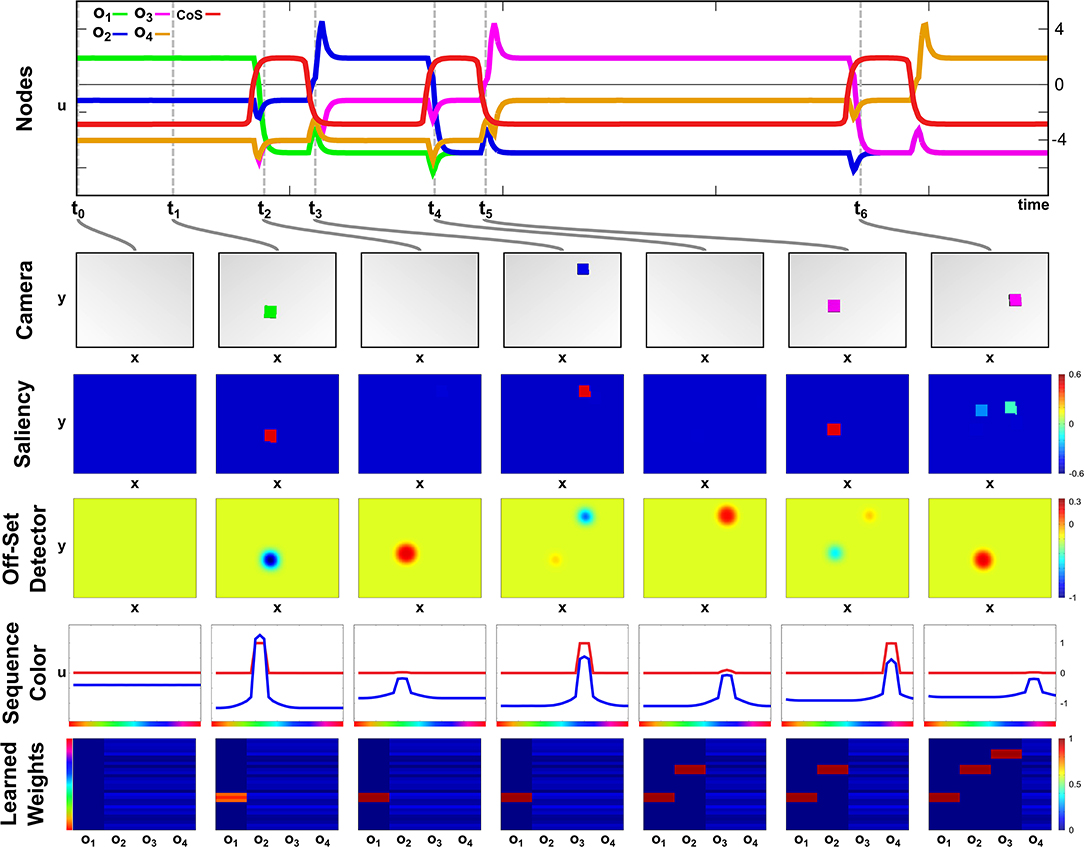1084x847 pixels.
Task: Click the t2 time marker label
Action: [264, 208]
